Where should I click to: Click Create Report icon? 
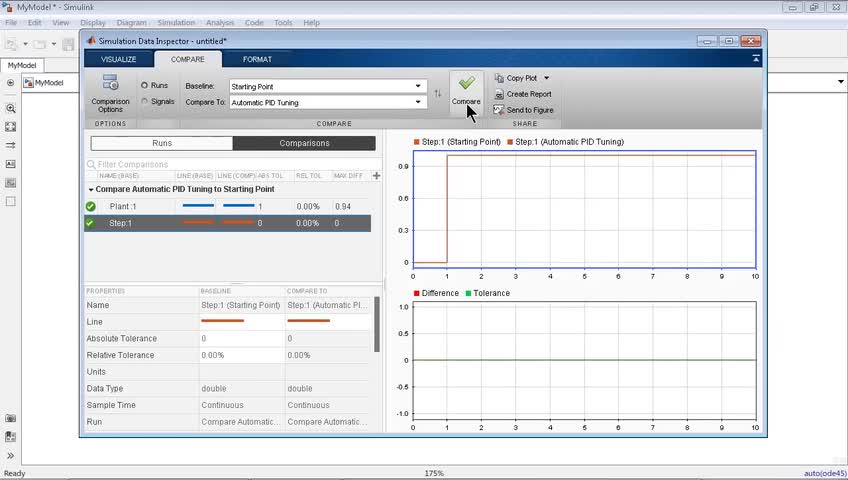[x=499, y=94]
